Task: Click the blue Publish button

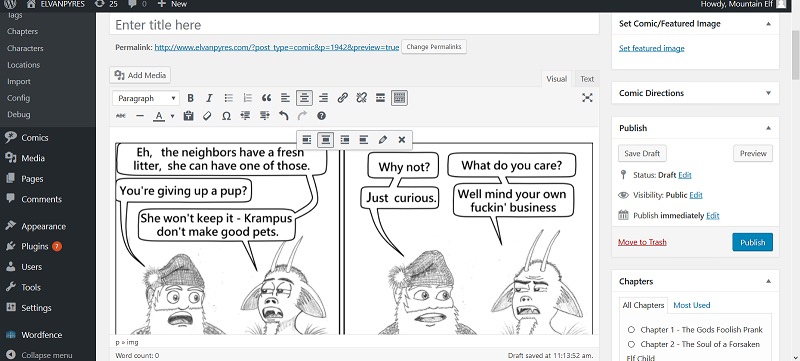Action: point(753,242)
